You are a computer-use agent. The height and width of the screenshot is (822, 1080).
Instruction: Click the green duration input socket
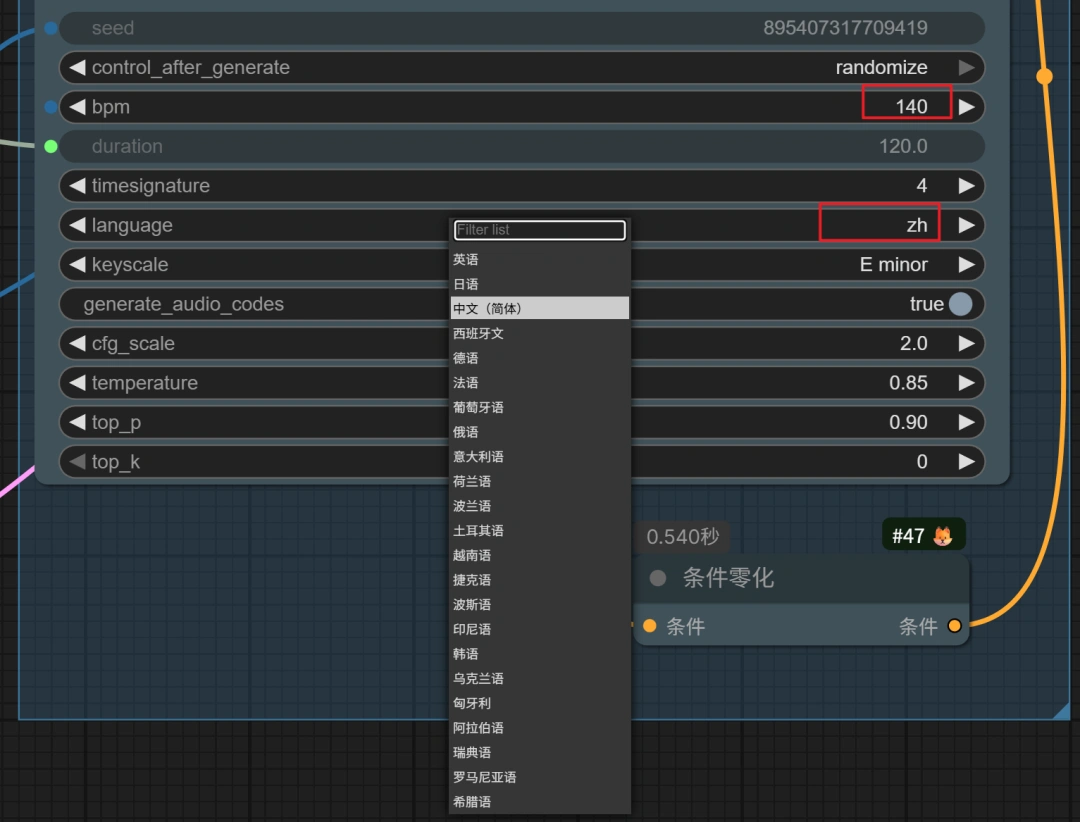(x=50, y=146)
